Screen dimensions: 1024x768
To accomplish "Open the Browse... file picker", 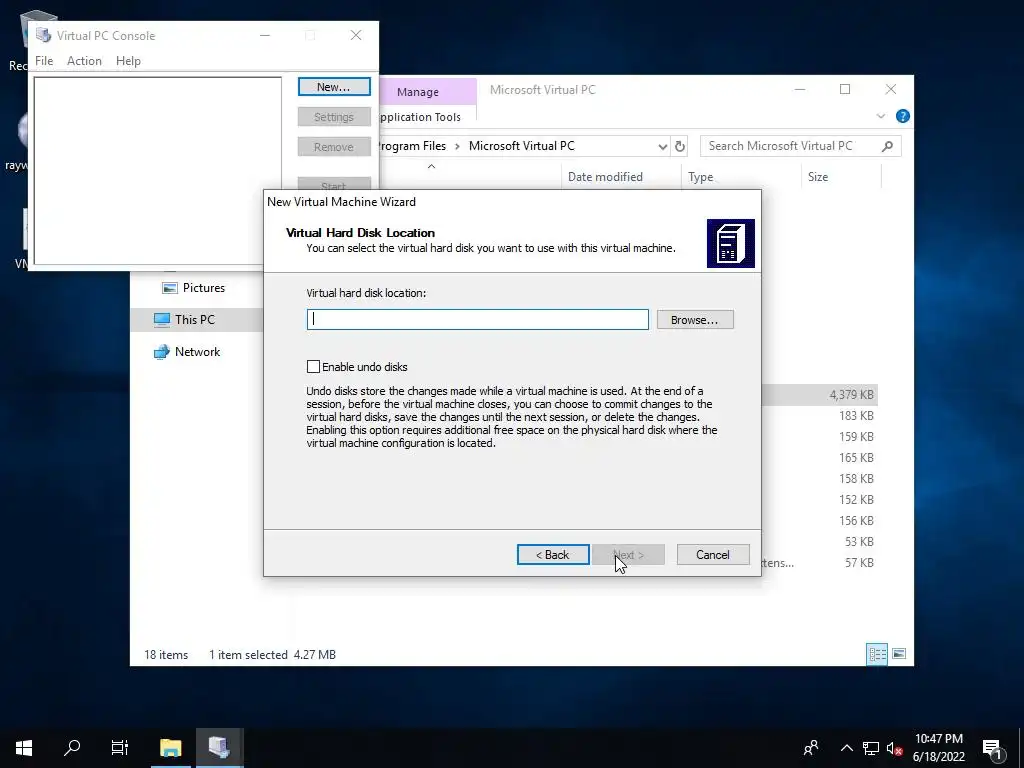I will coord(695,320).
